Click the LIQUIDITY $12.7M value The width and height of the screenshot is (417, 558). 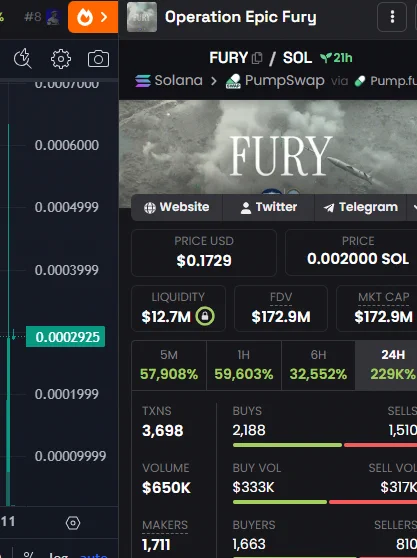click(x=166, y=317)
